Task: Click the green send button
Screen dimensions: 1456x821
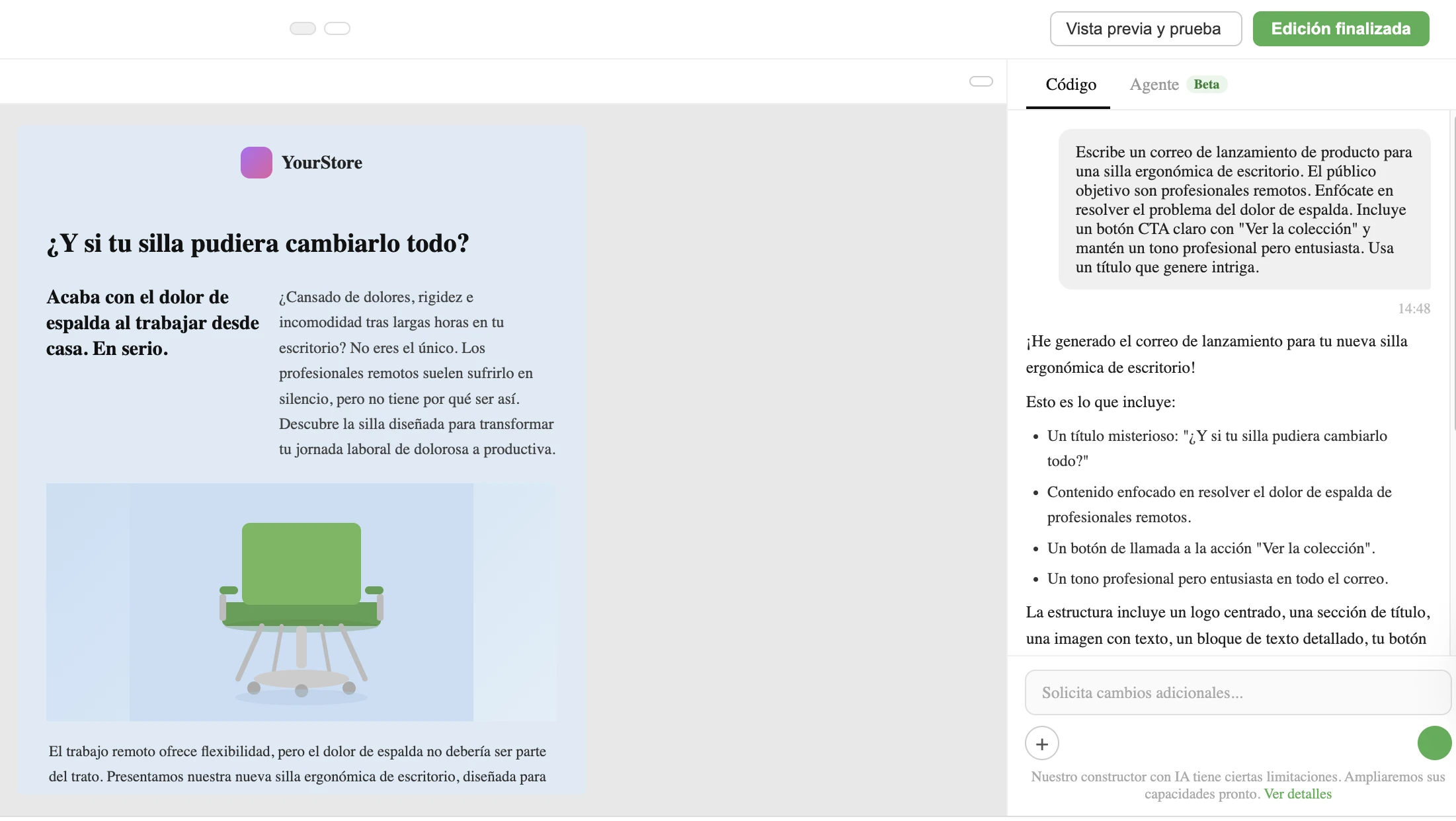Action: tap(1434, 743)
